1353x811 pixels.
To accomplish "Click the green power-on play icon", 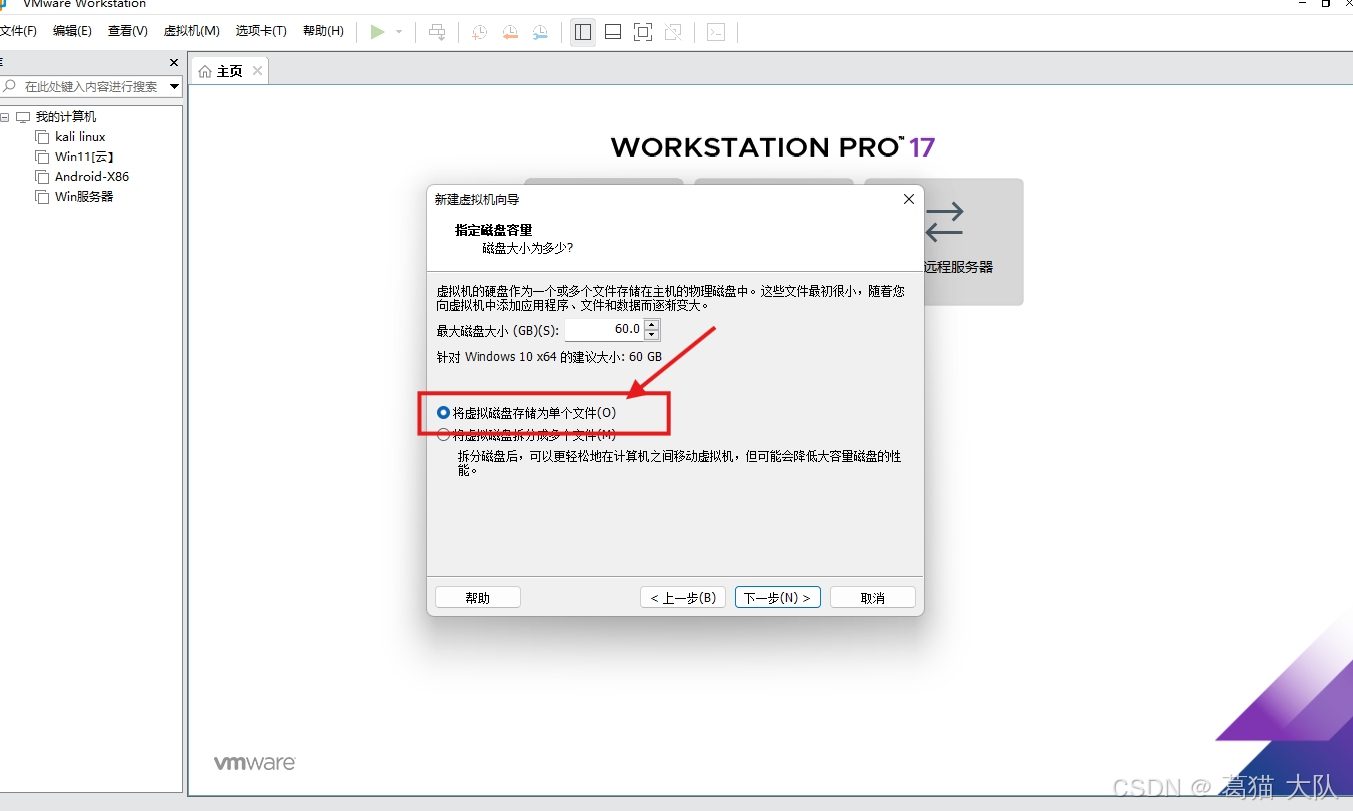I will 377,32.
